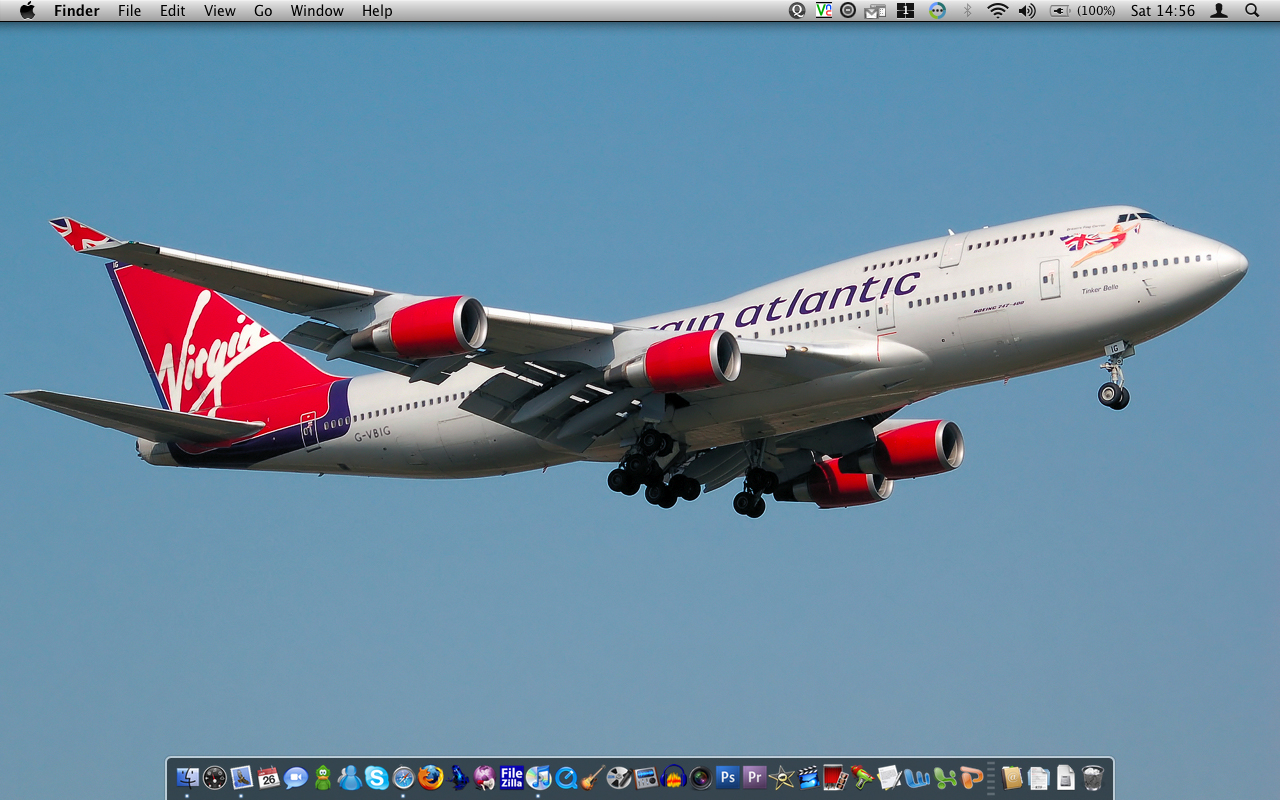Viewport: 1280px width, 800px height.
Task: Open Firefox browser in the Dock
Action: coord(431,777)
